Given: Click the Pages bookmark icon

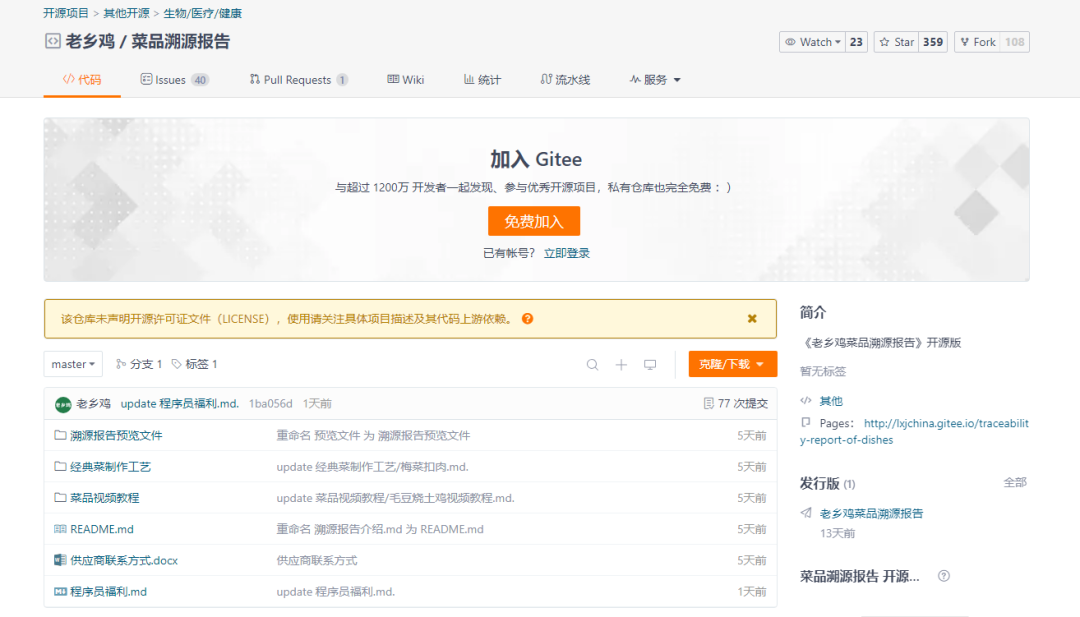Looking at the screenshot, I should [806, 422].
